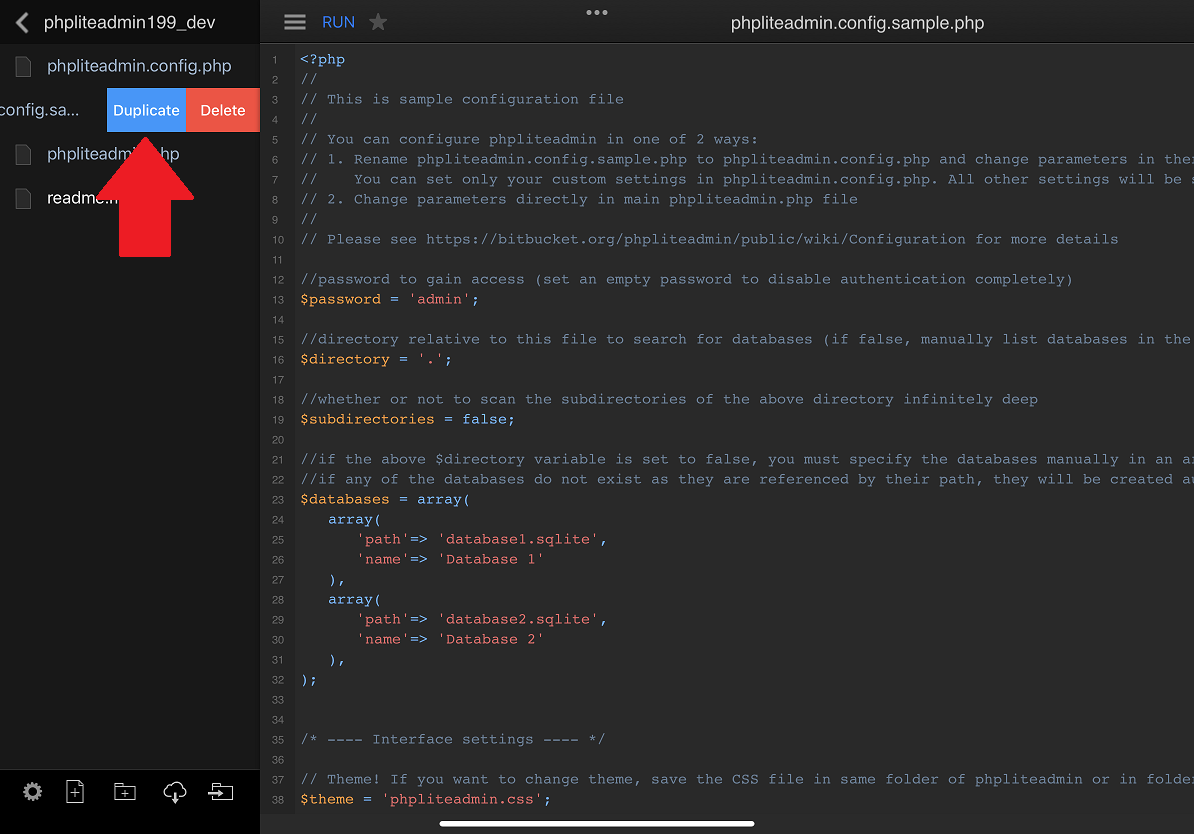Viewport: 1194px width, 834px height.
Task: Place the cursor in "$theme = 'phpliteadmin.css';"
Action: coord(425,800)
